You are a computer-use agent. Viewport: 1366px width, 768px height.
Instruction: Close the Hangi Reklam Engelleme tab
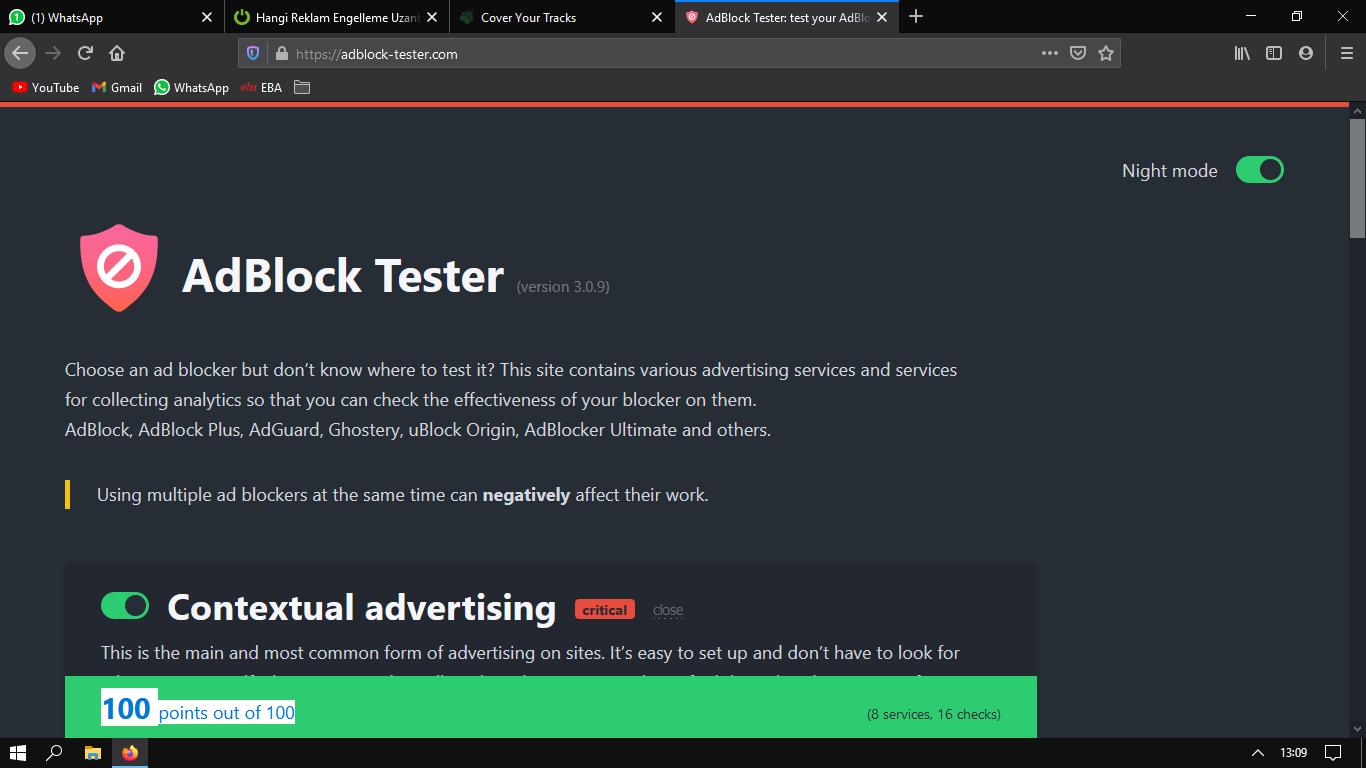[x=432, y=17]
